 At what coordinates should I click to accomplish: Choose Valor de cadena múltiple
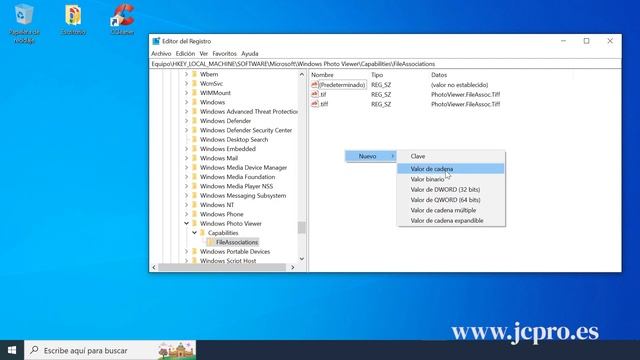click(451, 210)
